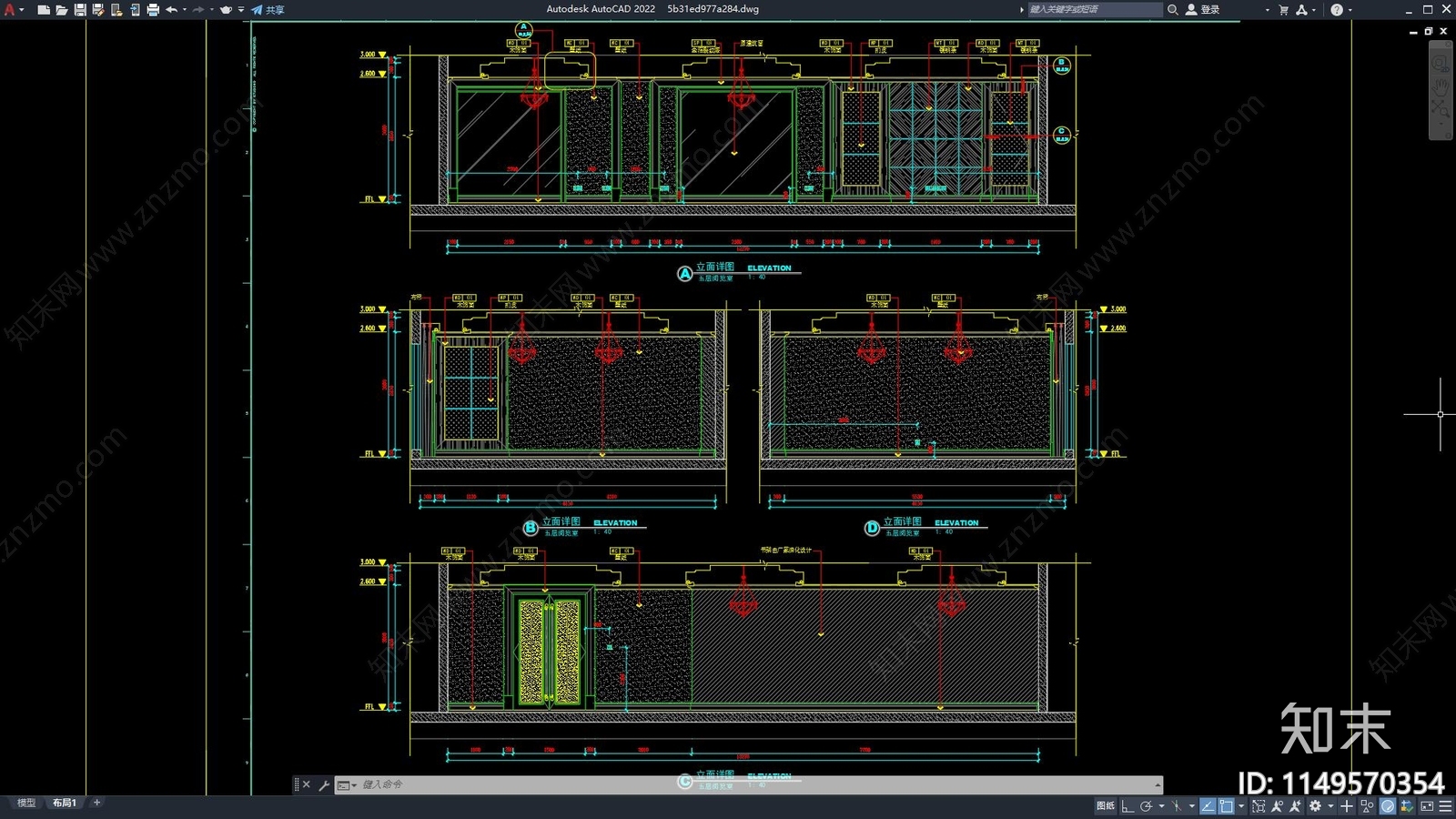Open the Help question mark icon
The width and height of the screenshot is (1456, 819).
coord(1336,9)
